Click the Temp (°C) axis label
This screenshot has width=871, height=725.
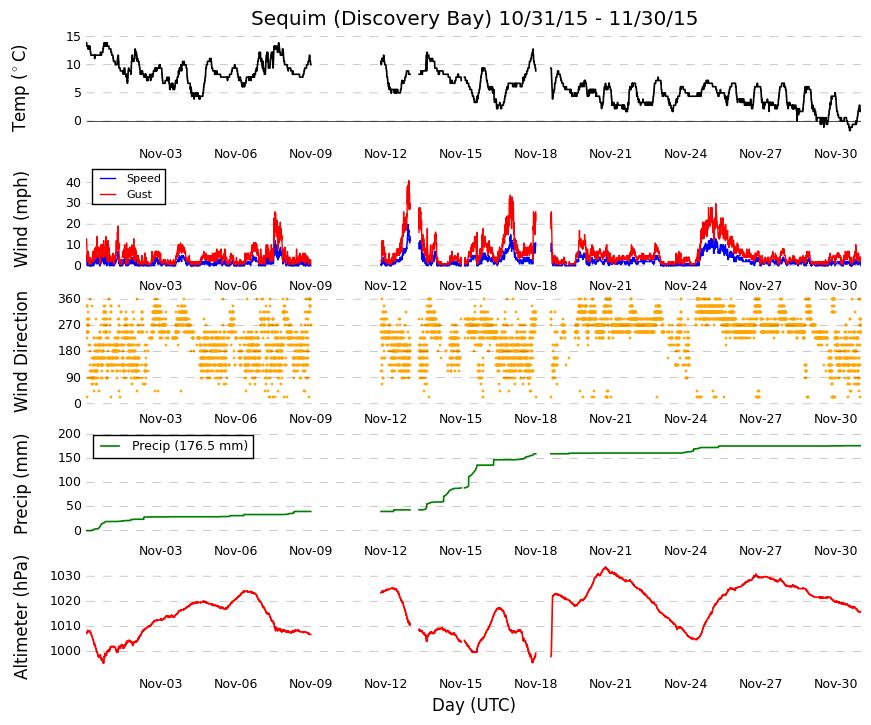19,88
